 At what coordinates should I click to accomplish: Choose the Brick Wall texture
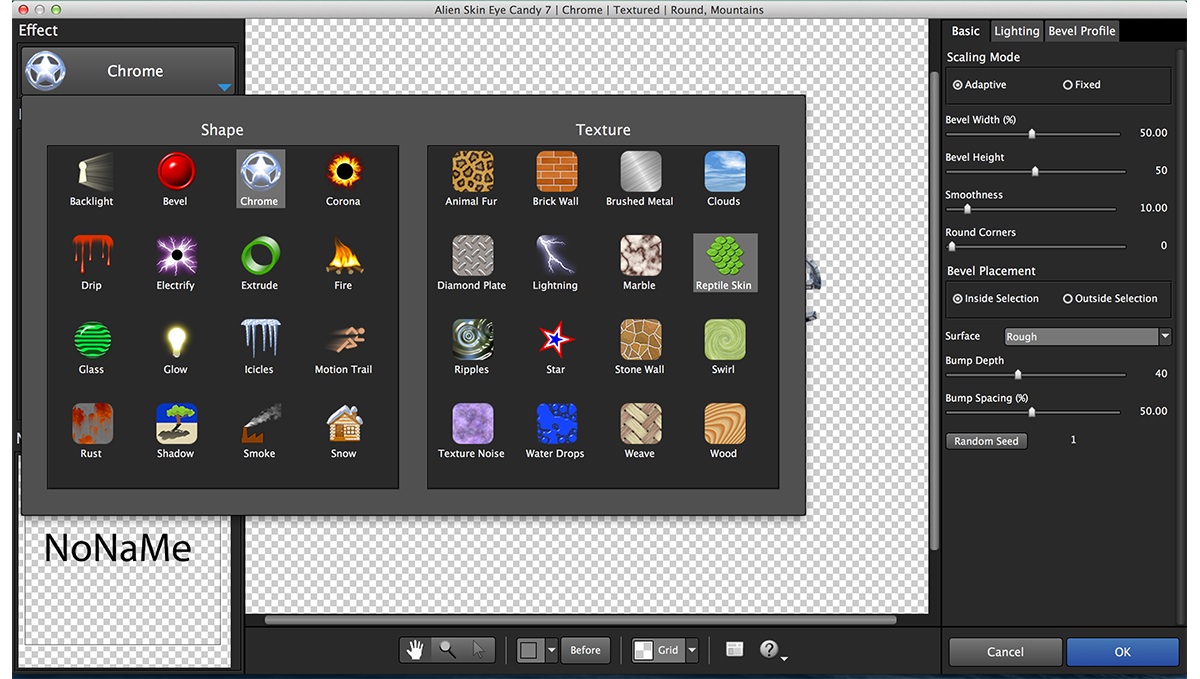click(556, 178)
